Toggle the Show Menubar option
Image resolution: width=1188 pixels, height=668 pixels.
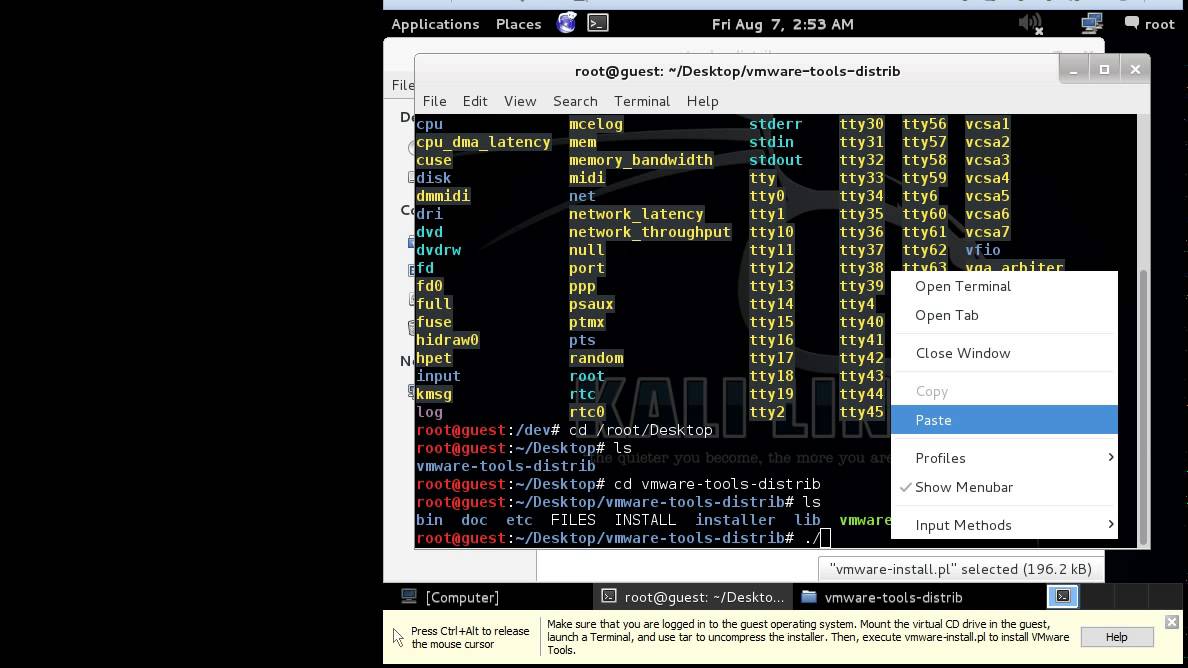tap(1004, 487)
